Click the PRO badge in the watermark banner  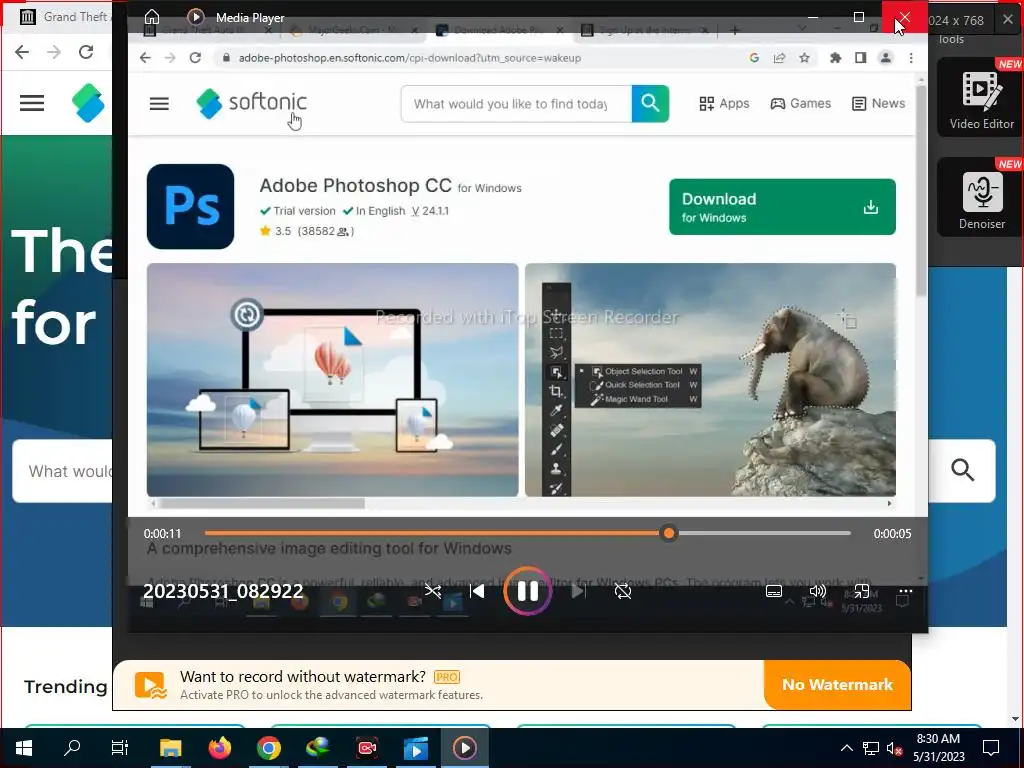coord(447,677)
